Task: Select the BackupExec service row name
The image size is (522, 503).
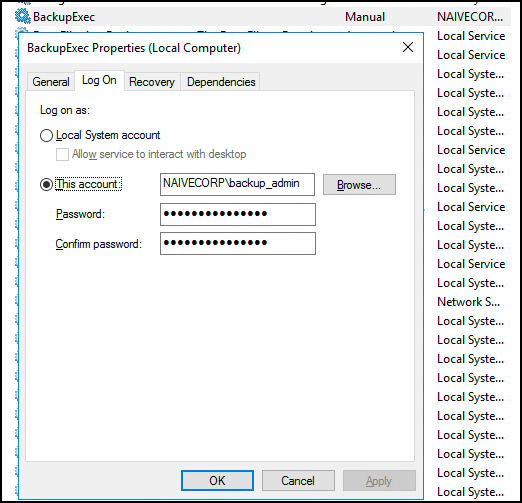Action: click(x=64, y=17)
